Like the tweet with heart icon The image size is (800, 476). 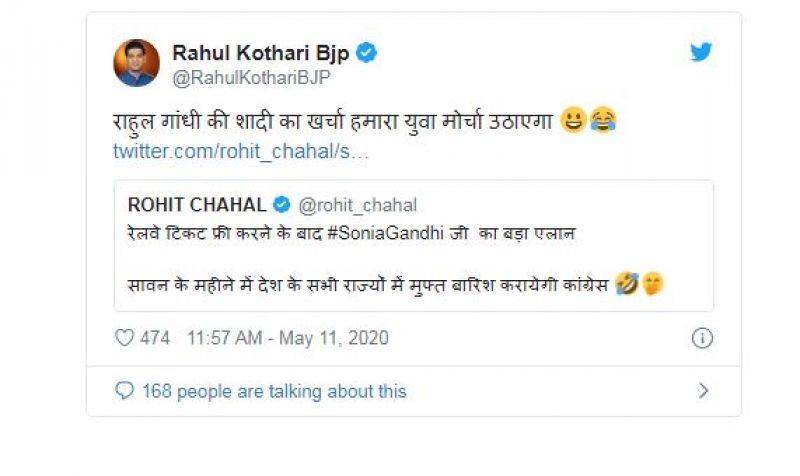click(124, 338)
